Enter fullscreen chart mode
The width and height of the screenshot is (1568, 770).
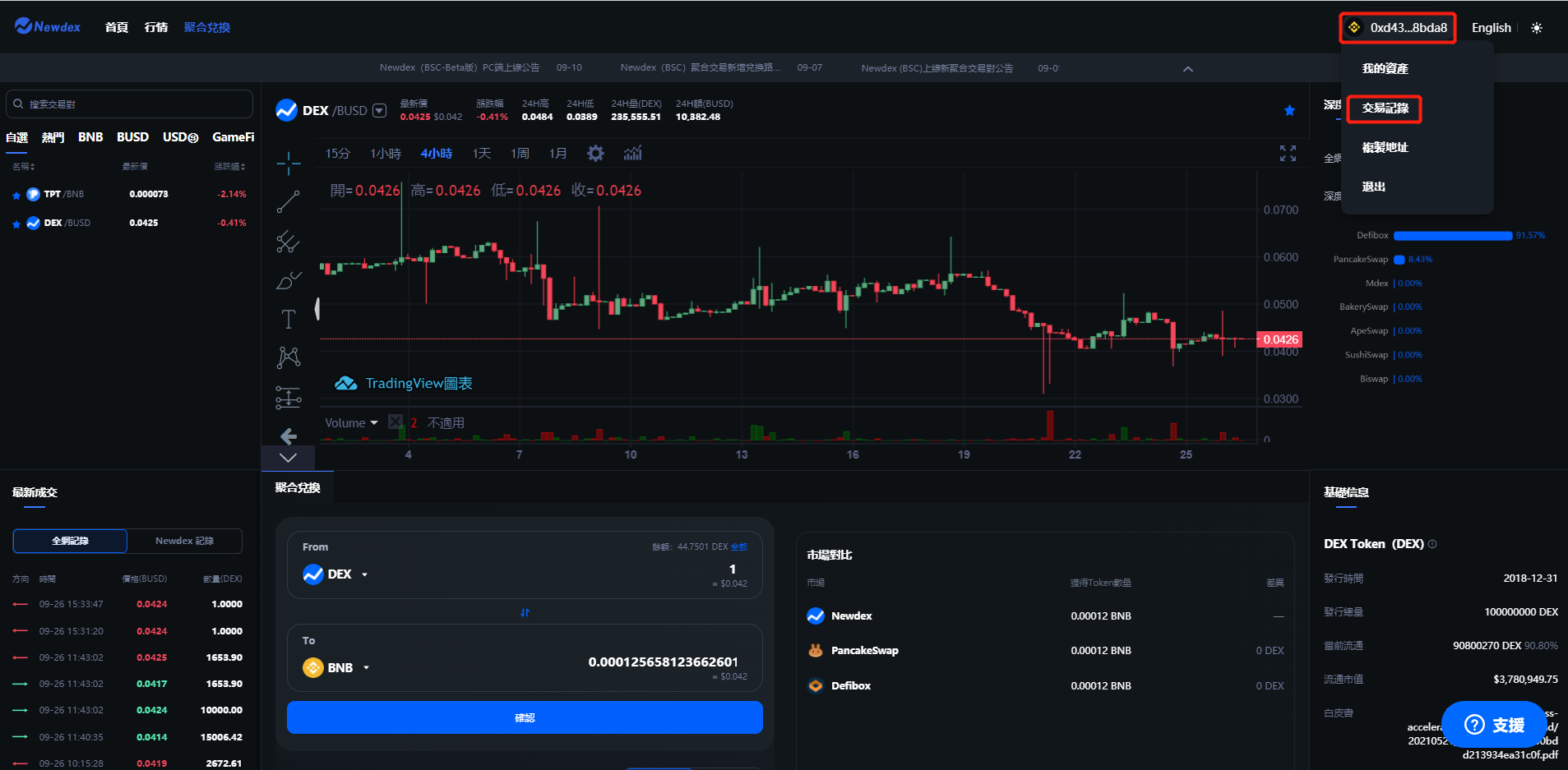[x=1288, y=154]
